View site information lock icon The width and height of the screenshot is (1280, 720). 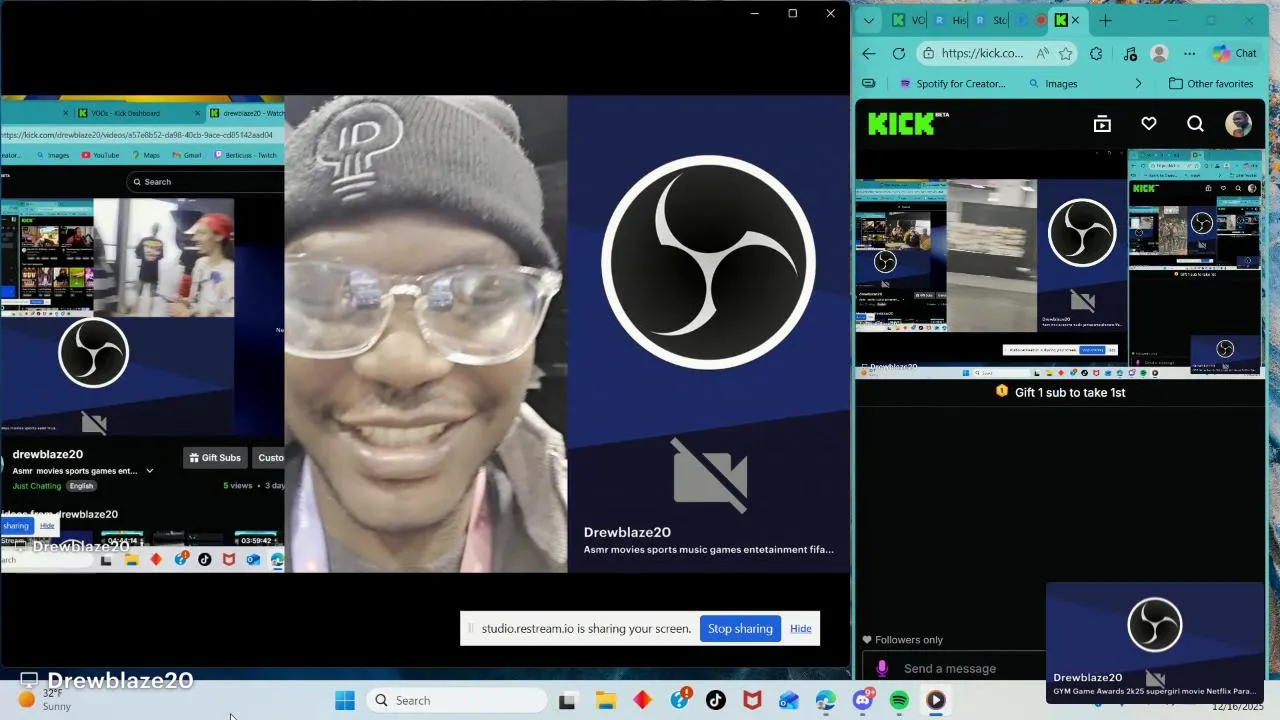tap(929, 54)
